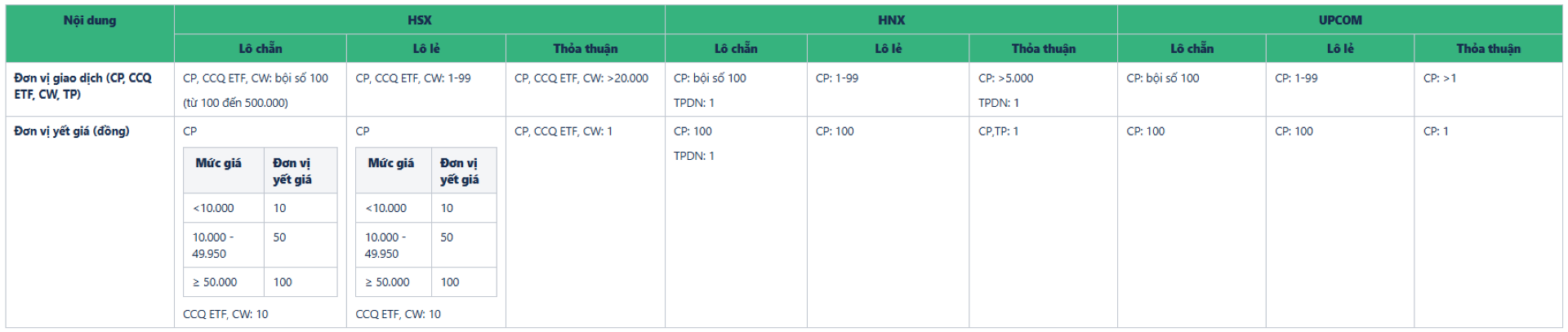This screenshot has width=1568, height=332.
Task: Click Thỏa thuận header under UPCOM
Action: click(x=1488, y=49)
